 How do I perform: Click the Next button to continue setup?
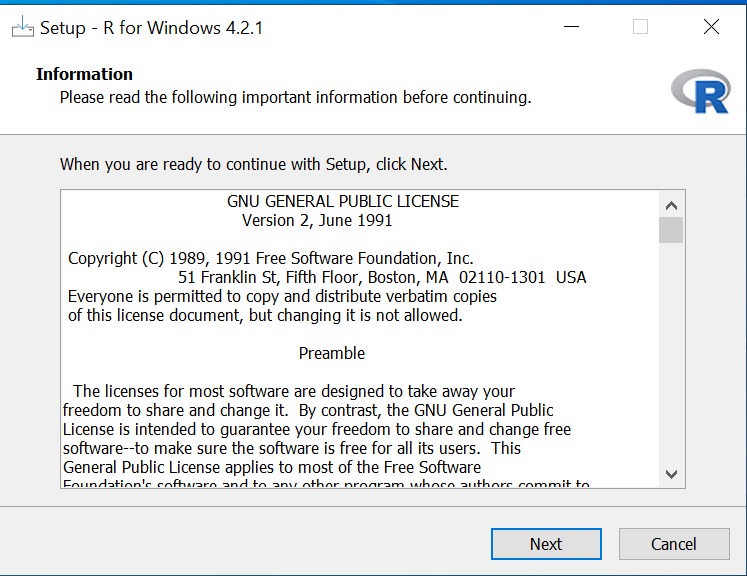(x=546, y=544)
